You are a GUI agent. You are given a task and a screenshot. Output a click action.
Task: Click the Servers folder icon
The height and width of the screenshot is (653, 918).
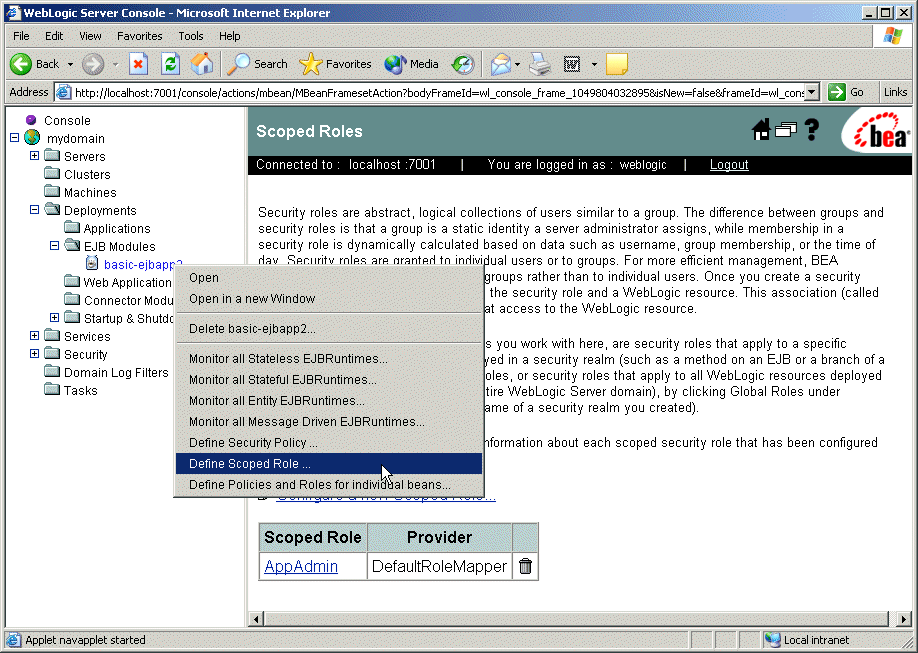pyautogui.click(x=52, y=156)
